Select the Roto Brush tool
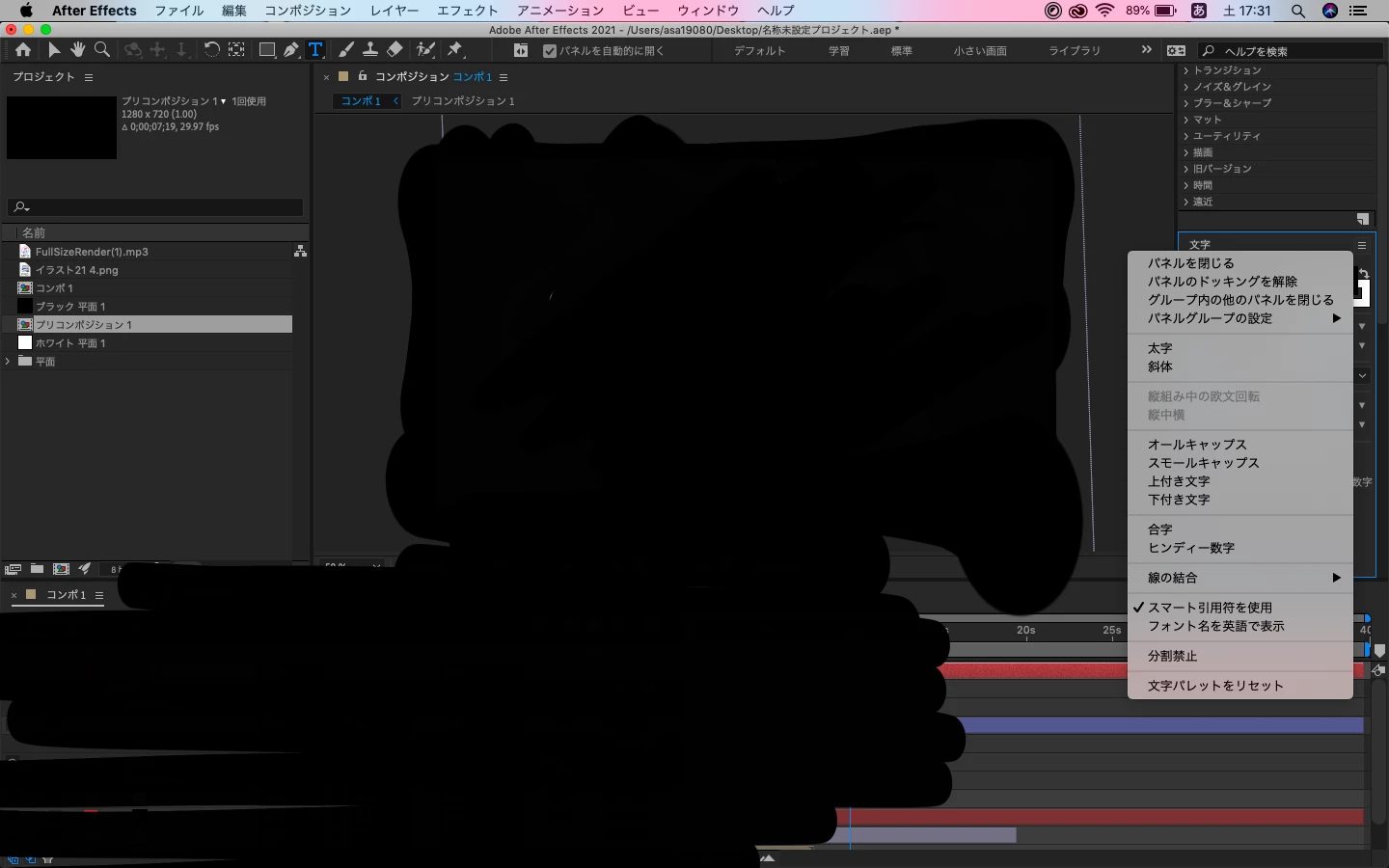1389x868 pixels. pyautogui.click(x=425, y=50)
